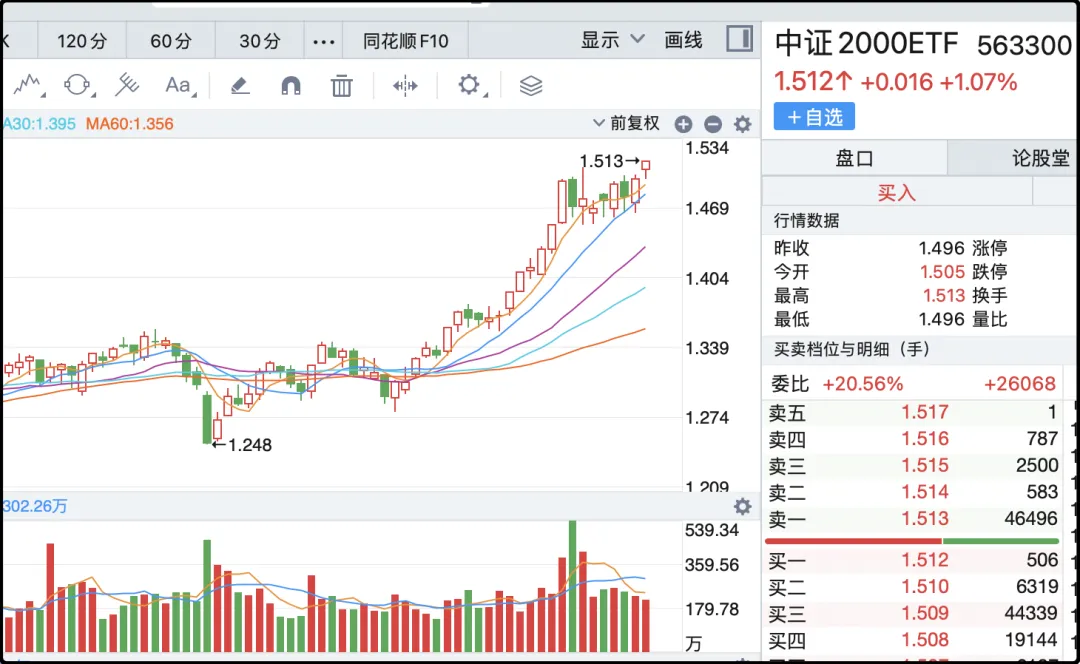This screenshot has height=664, width=1080.
Task: Expand more timeframes via the ellipsis
Action: (x=323, y=40)
